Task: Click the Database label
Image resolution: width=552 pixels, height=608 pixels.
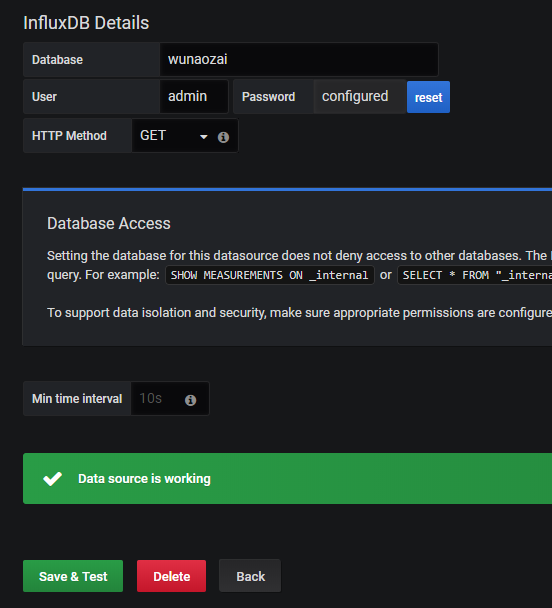Action: [x=57, y=60]
